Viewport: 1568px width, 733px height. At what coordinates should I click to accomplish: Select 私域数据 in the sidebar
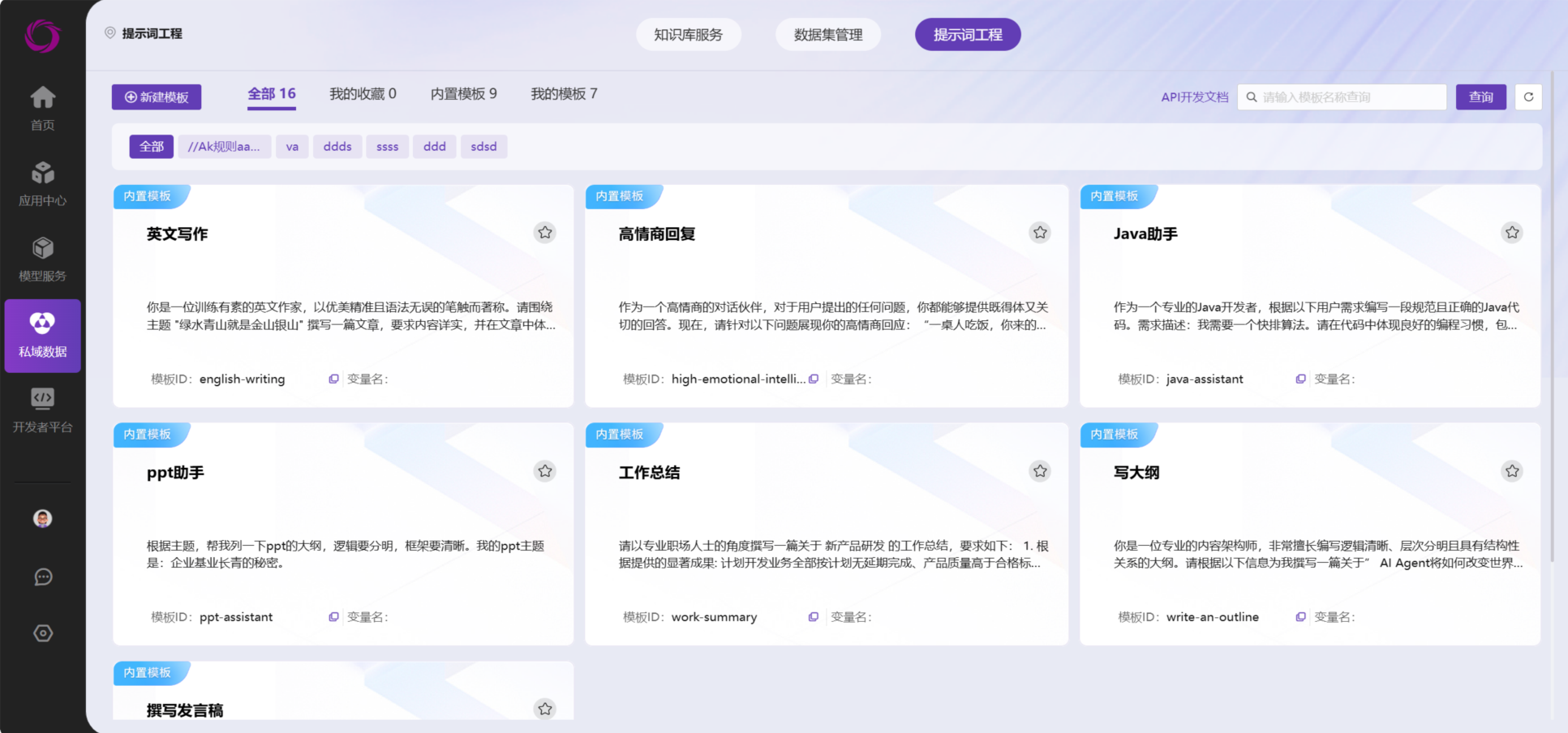pos(42,336)
